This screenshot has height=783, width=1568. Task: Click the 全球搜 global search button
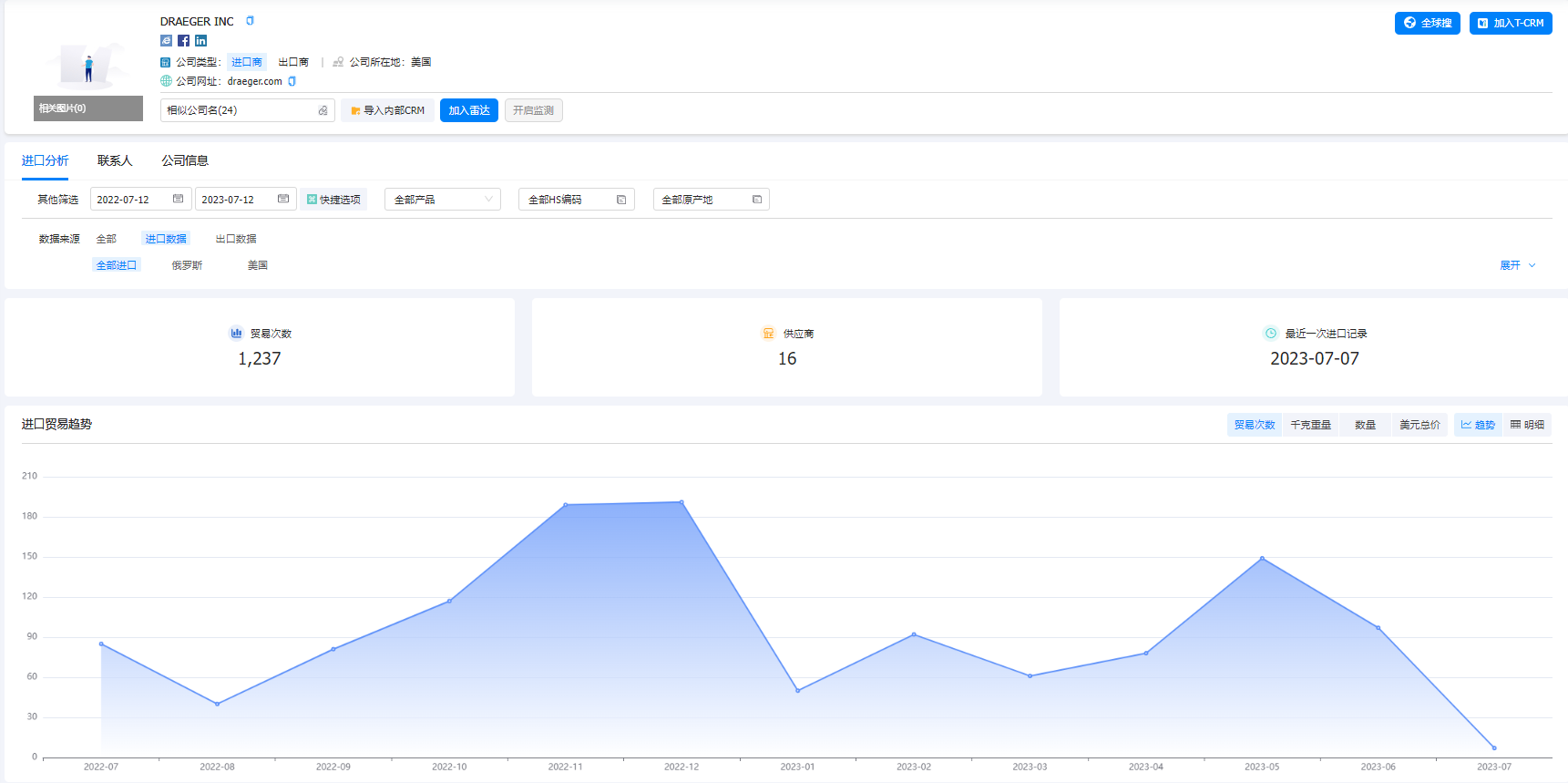point(1427,23)
